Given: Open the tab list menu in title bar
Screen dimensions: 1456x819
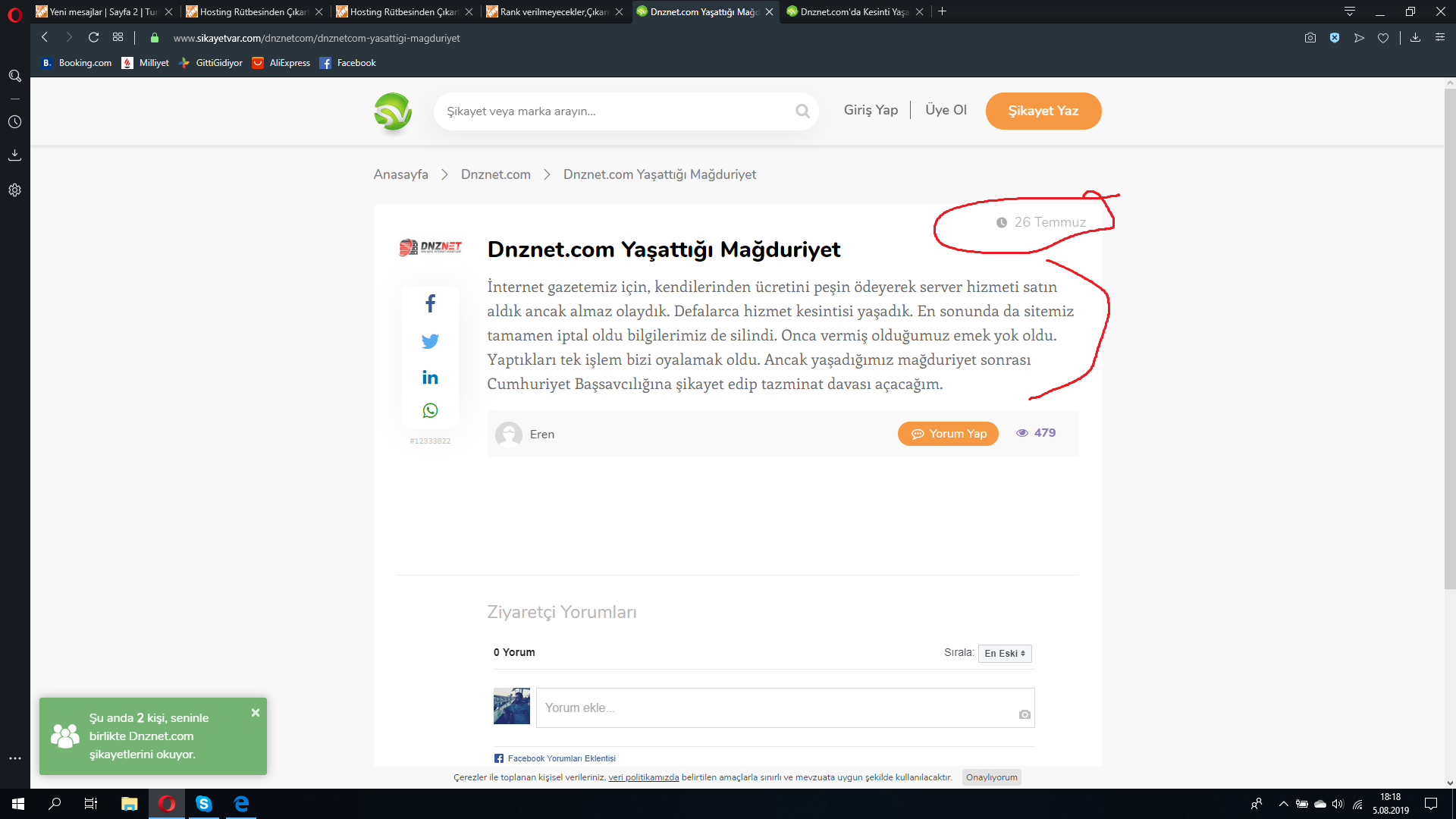Looking at the screenshot, I should (1350, 11).
